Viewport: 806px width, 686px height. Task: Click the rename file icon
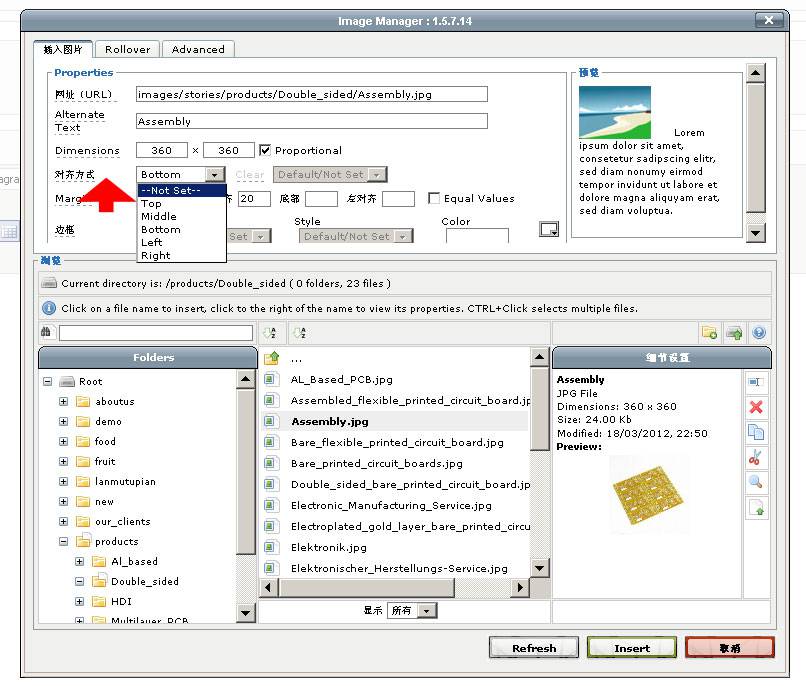(x=756, y=382)
